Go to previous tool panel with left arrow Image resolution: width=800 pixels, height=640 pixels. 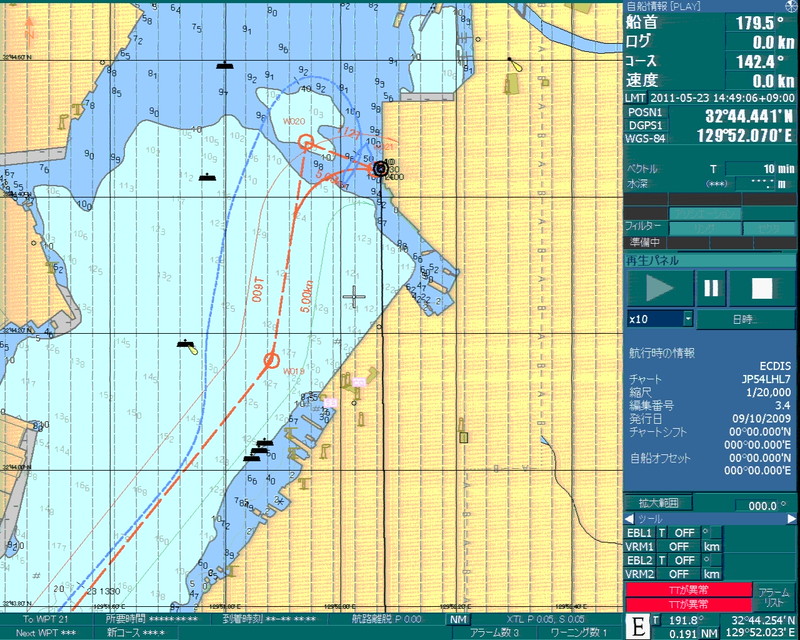pos(630,519)
